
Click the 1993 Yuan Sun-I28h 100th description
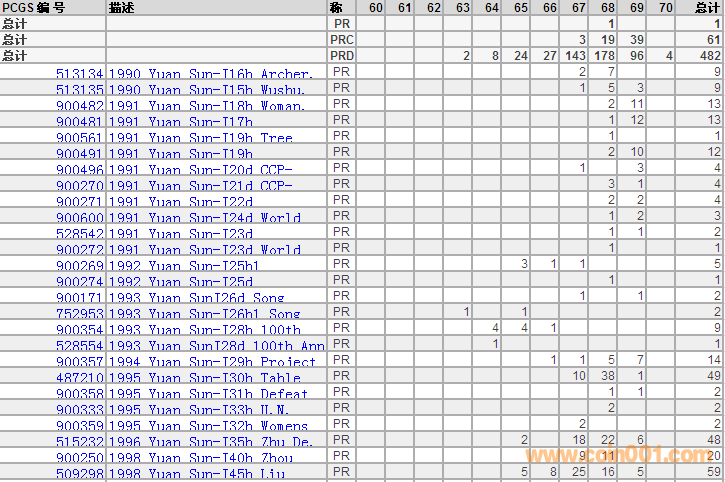pyautogui.click(x=204, y=330)
